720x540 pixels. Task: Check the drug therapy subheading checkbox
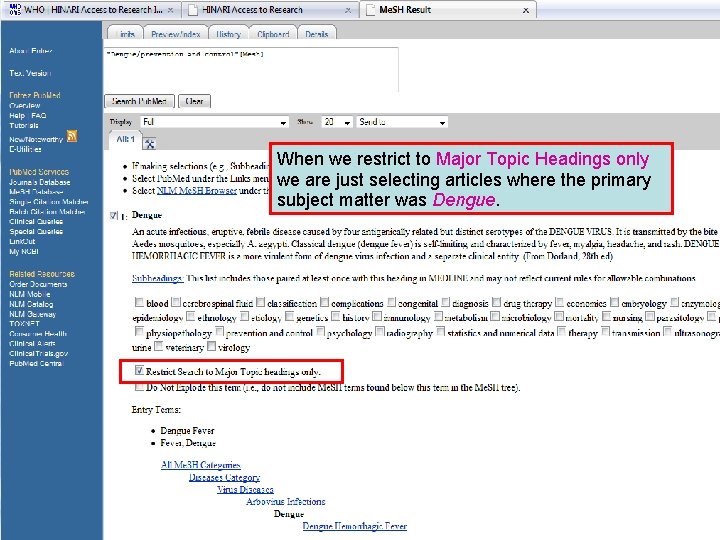tap(496, 302)
